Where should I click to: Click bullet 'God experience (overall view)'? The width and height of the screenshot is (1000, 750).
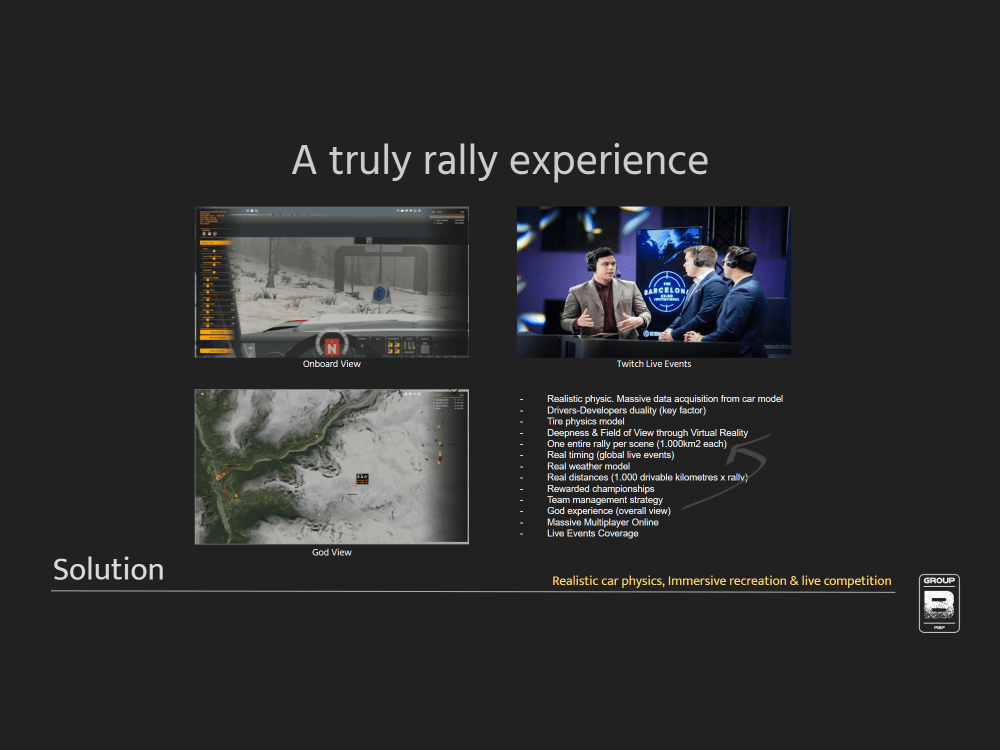pos(608,511)
